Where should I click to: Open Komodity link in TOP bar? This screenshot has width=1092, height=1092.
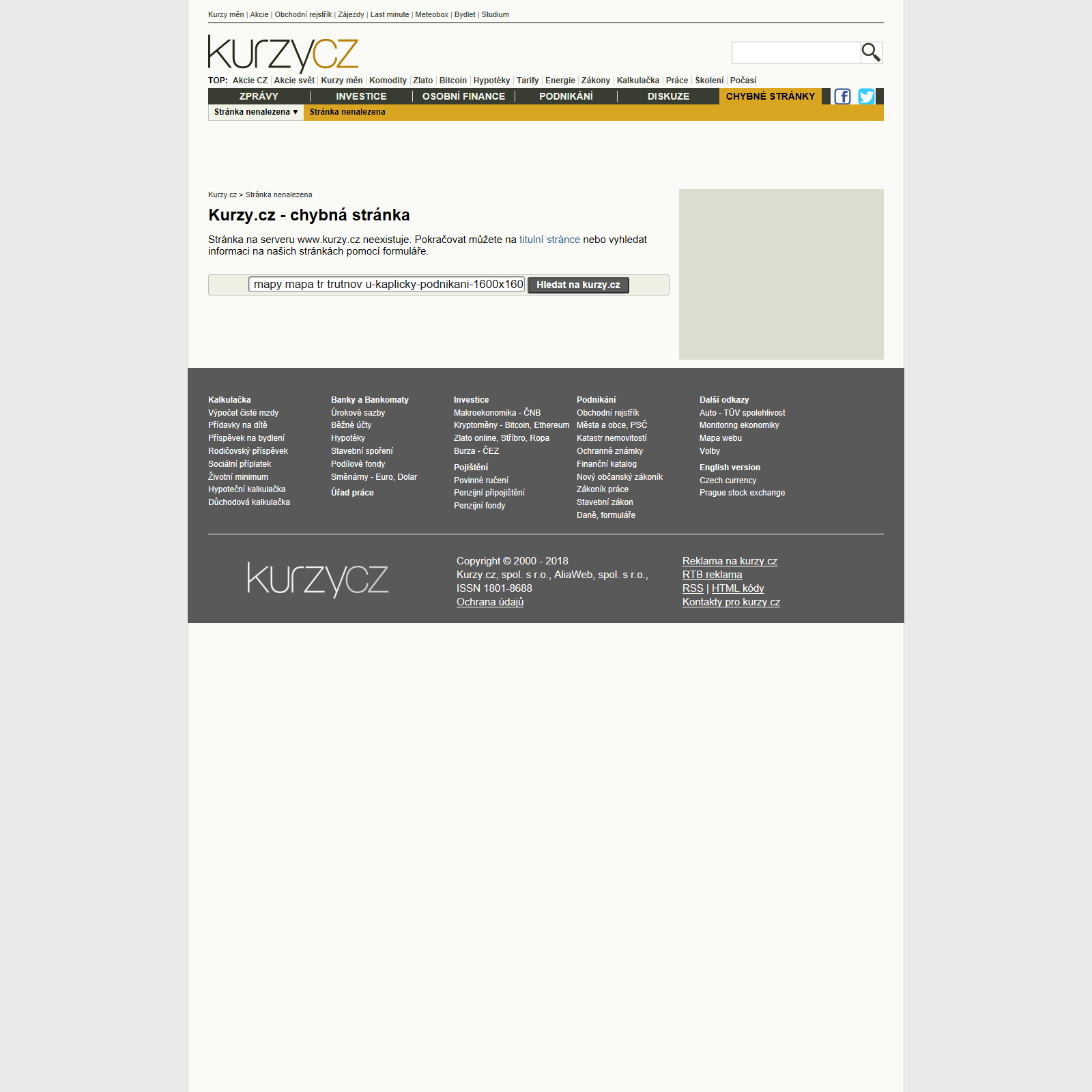(x=388, y=81)
